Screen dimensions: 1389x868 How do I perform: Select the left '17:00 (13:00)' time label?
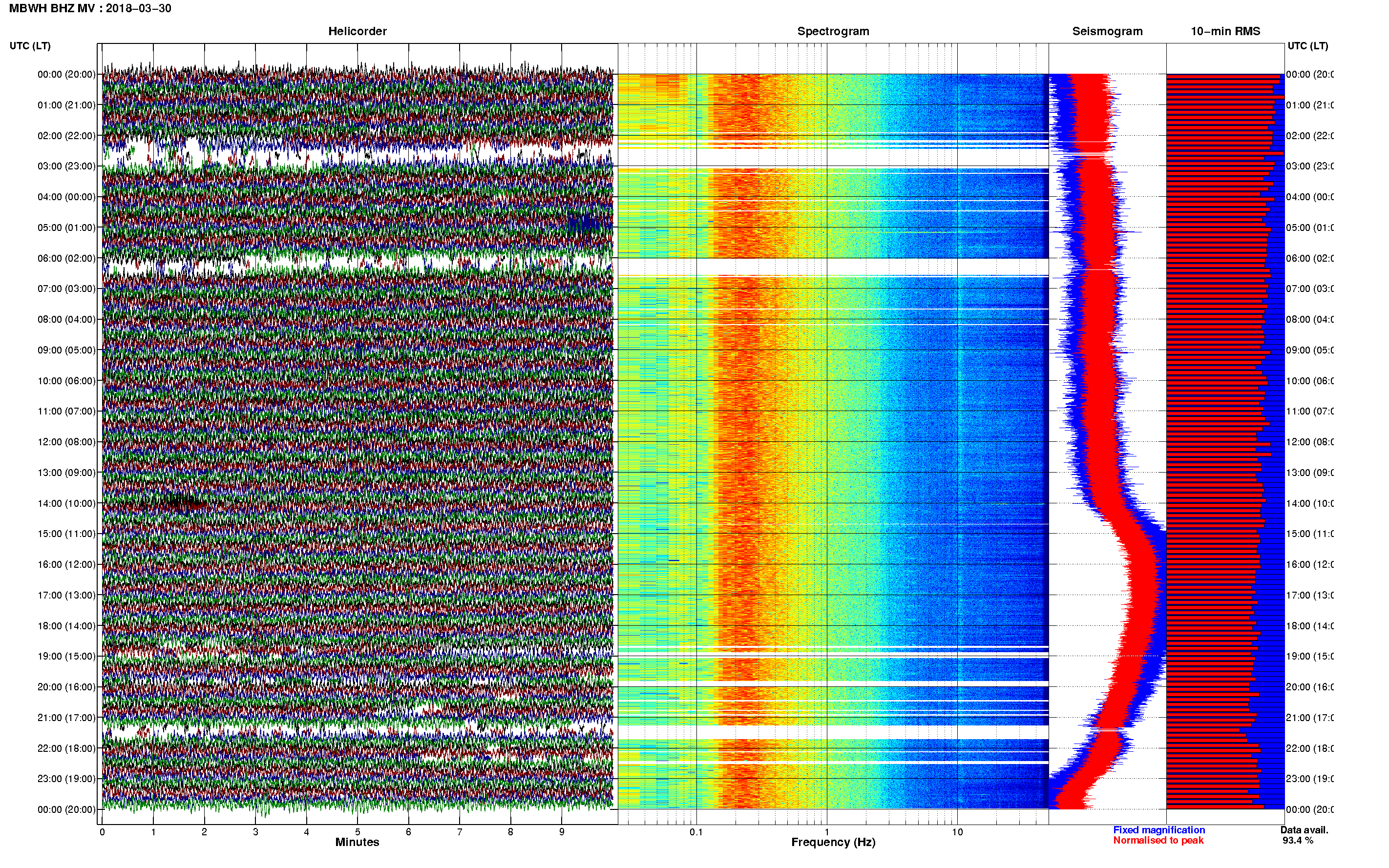(66, 595)
